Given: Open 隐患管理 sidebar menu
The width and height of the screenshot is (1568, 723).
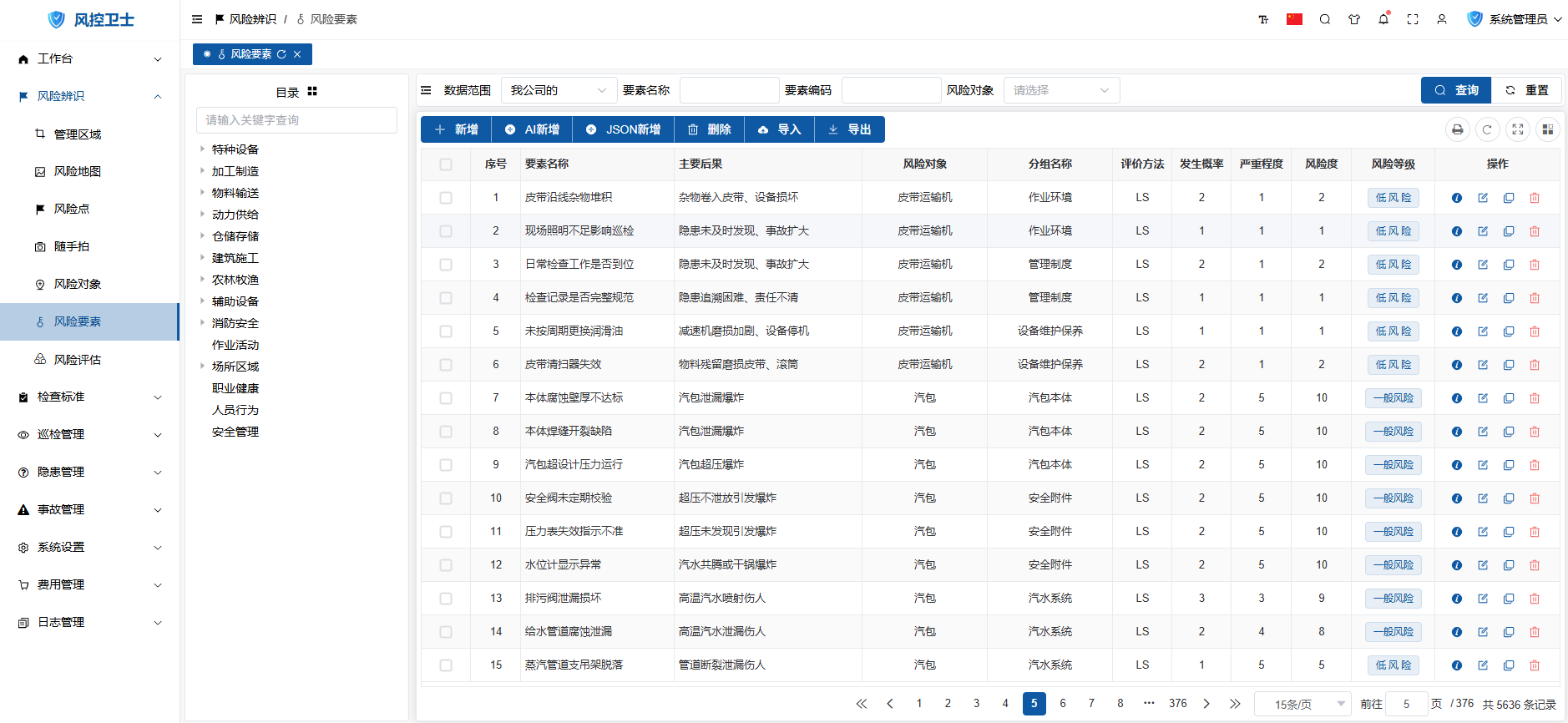Looking at the screenshot, I should (89, 473).
